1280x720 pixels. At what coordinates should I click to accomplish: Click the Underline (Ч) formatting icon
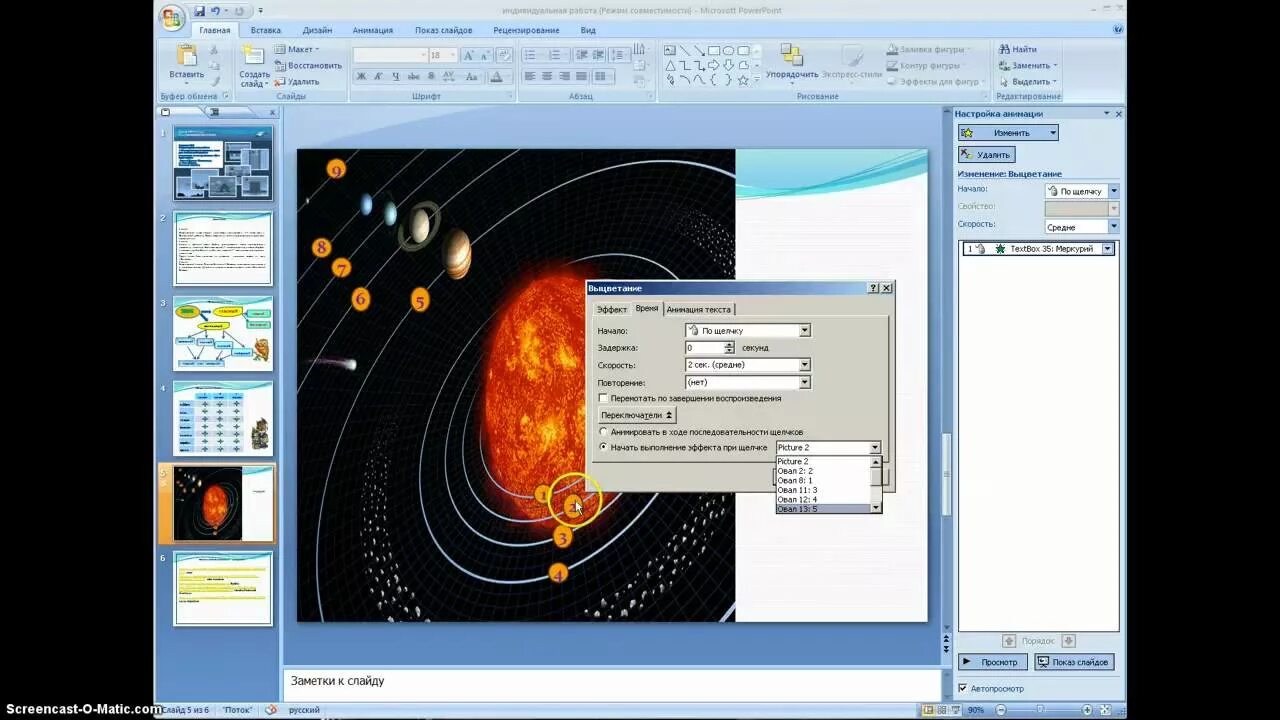pos(396,76)
